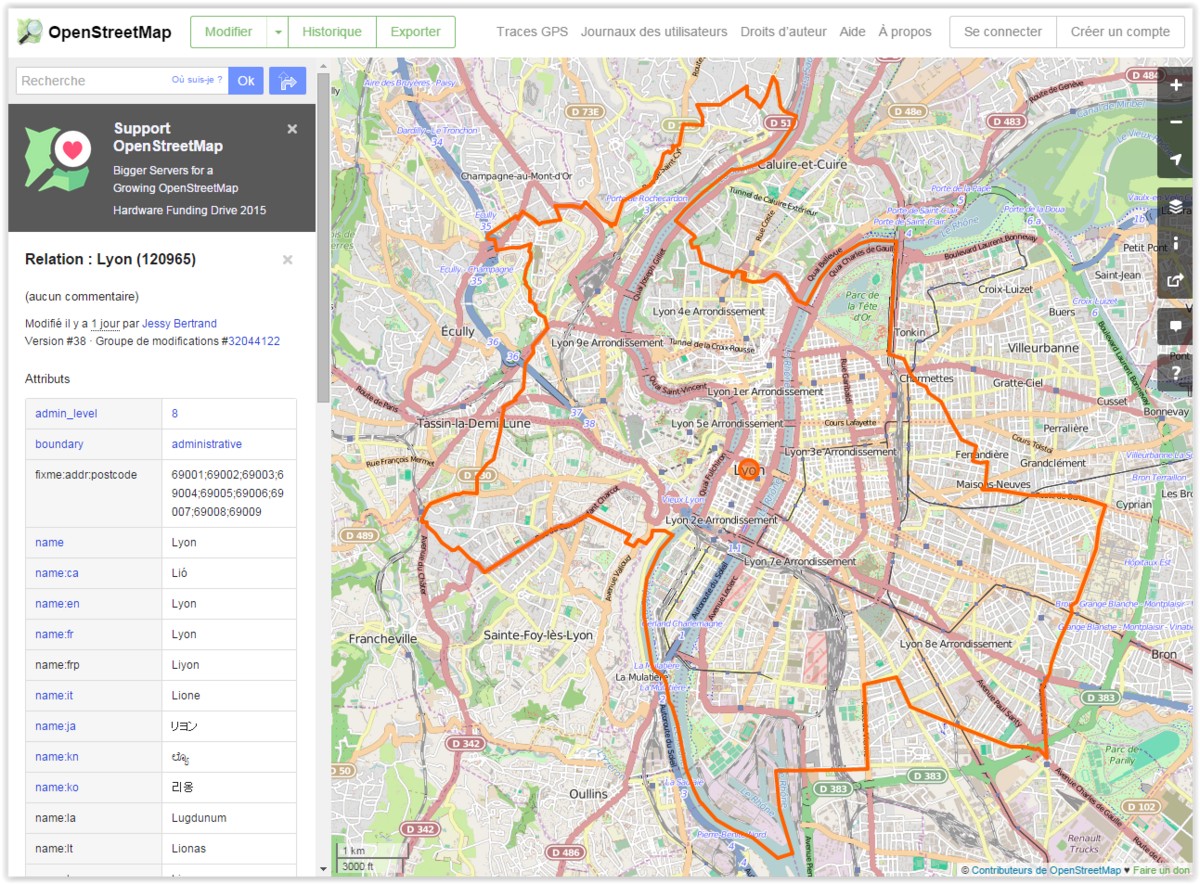Open the Exporter tab

pyautogui.click(x=415, y=32)
